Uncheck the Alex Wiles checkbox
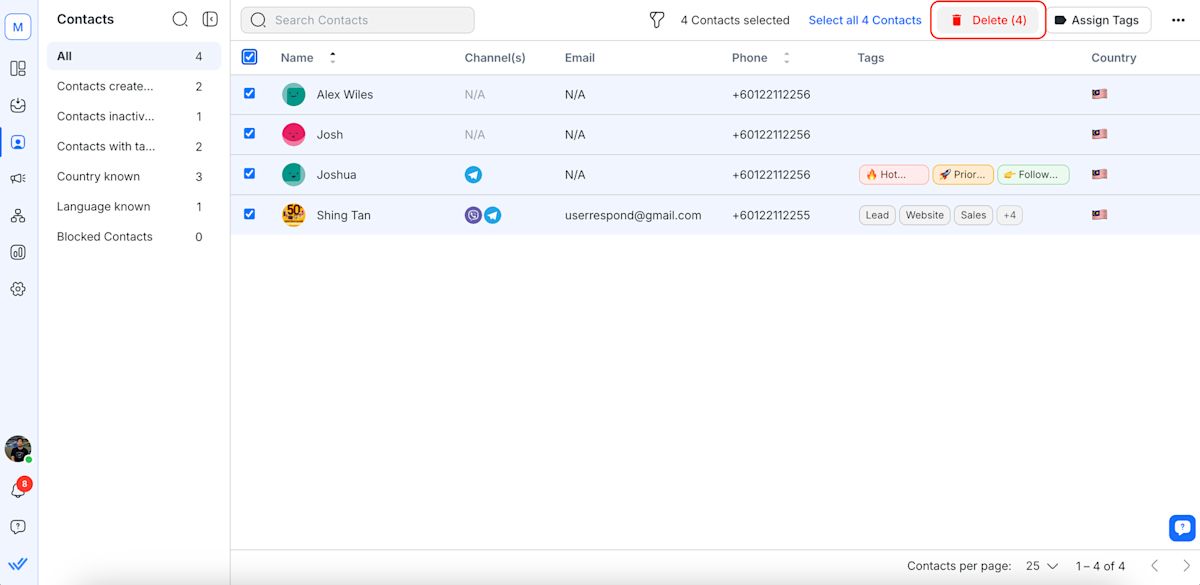This screenshot has height=585, width=1200. tap(250, 94)
